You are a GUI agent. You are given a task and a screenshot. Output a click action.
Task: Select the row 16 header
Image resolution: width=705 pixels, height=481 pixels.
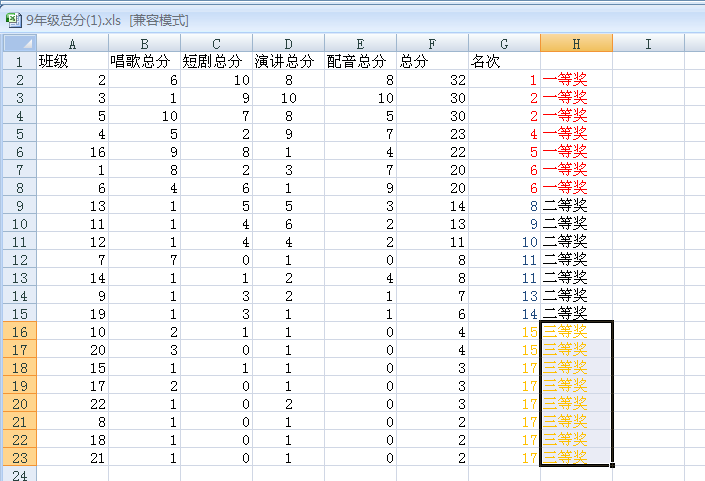18,331
